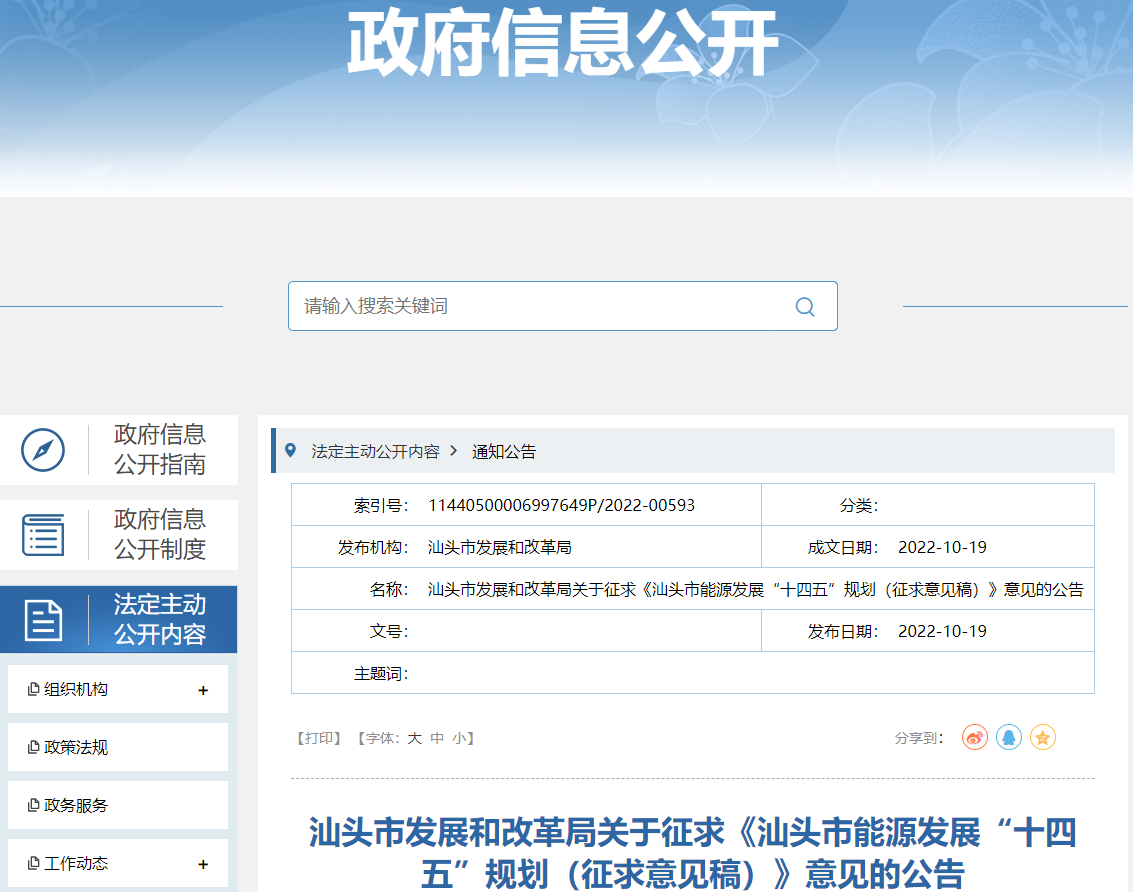Set font size to 小
Viewport: 1133px width, 892px height.
(458, 739)
